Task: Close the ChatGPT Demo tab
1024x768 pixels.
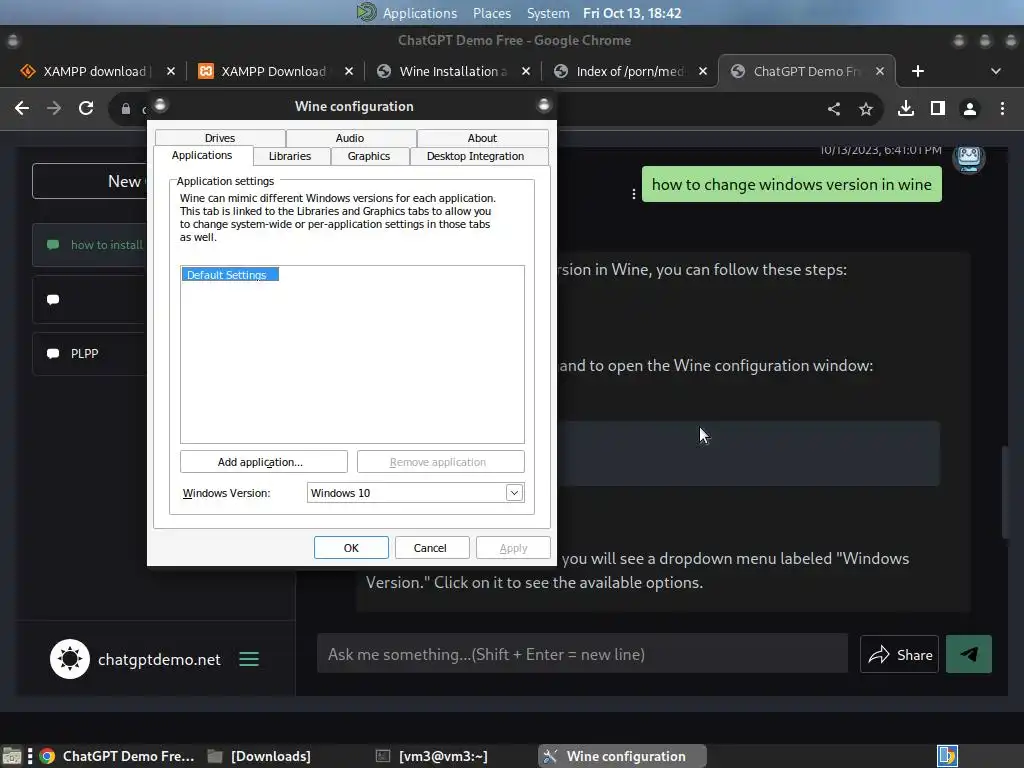Action: [880, 71]
